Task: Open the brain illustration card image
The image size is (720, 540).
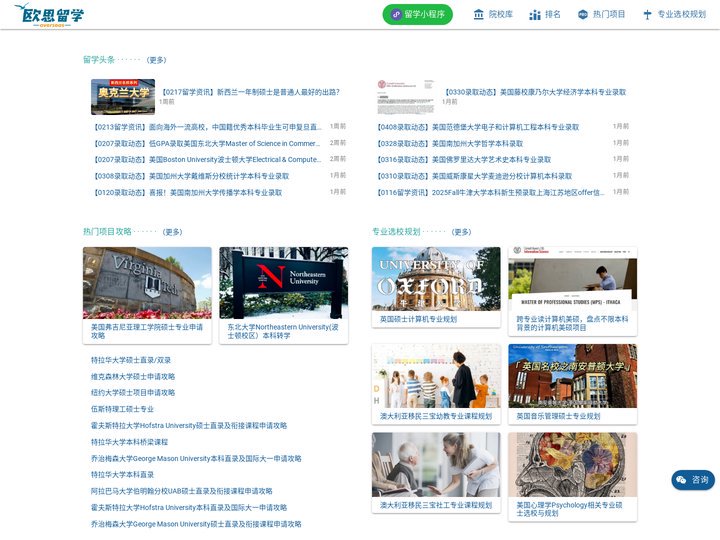Action: [573, 465]
